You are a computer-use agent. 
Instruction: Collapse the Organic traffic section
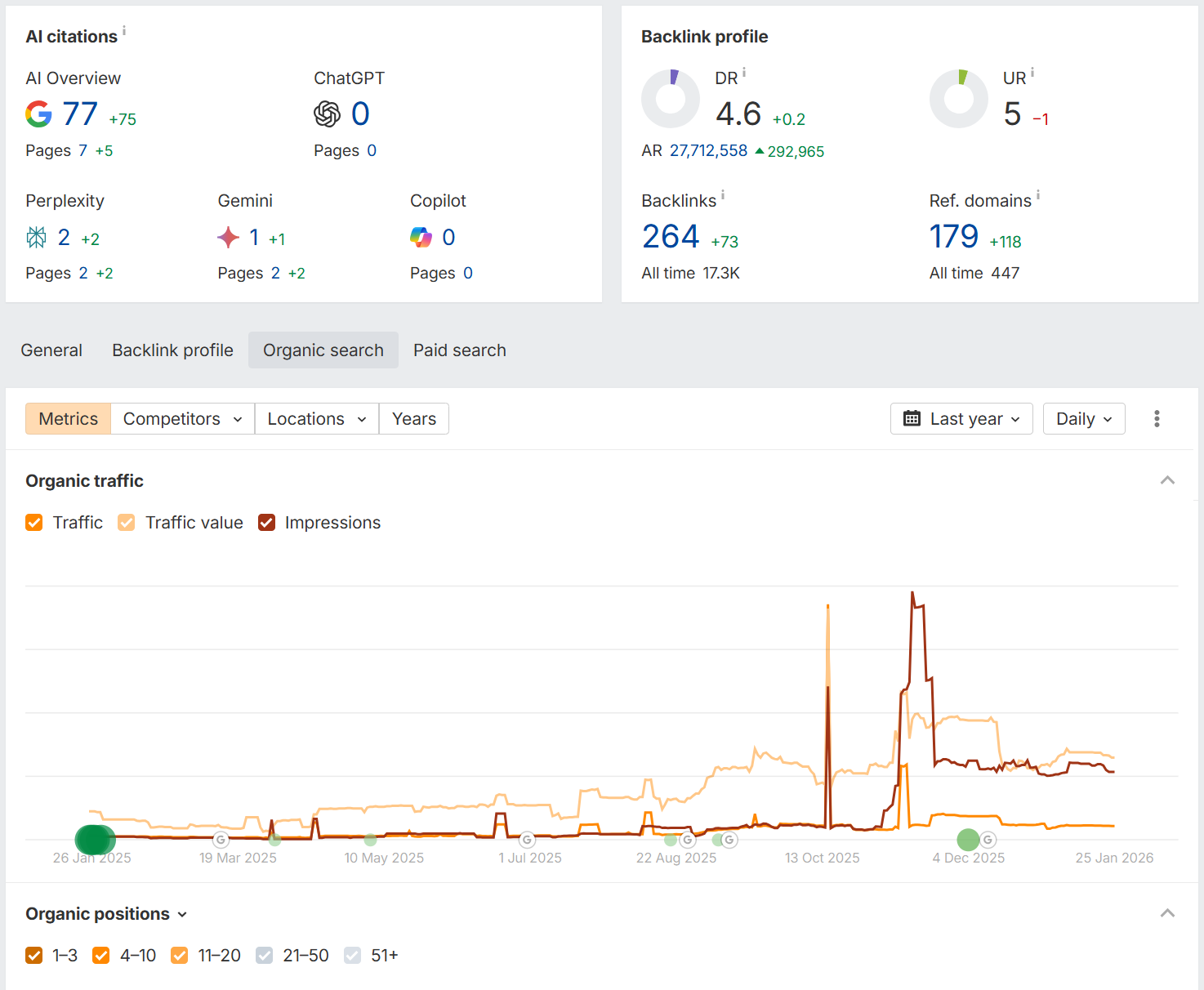pos(1167,480)
